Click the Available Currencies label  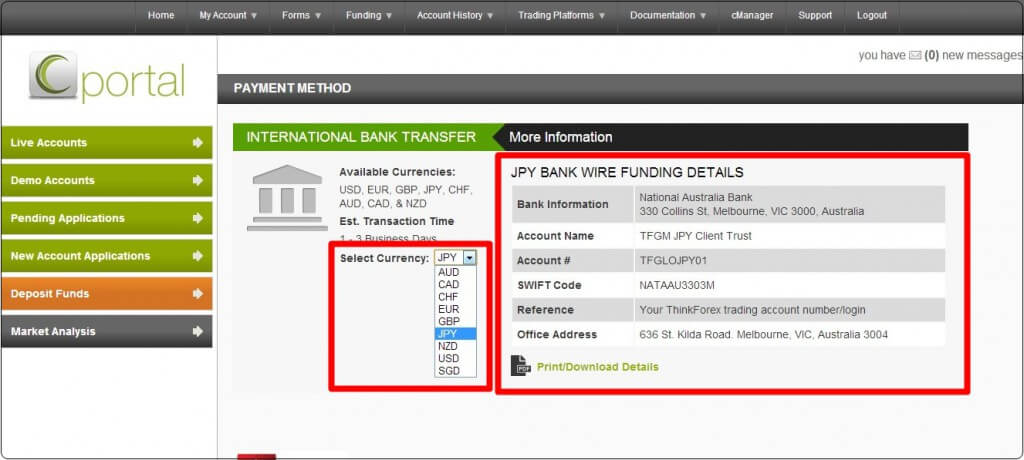(397, 172)
